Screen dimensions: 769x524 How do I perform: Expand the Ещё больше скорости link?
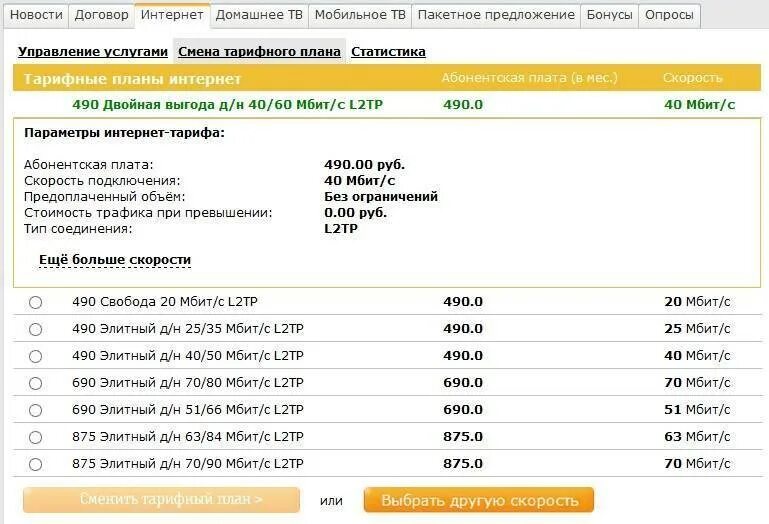(115, 260)
